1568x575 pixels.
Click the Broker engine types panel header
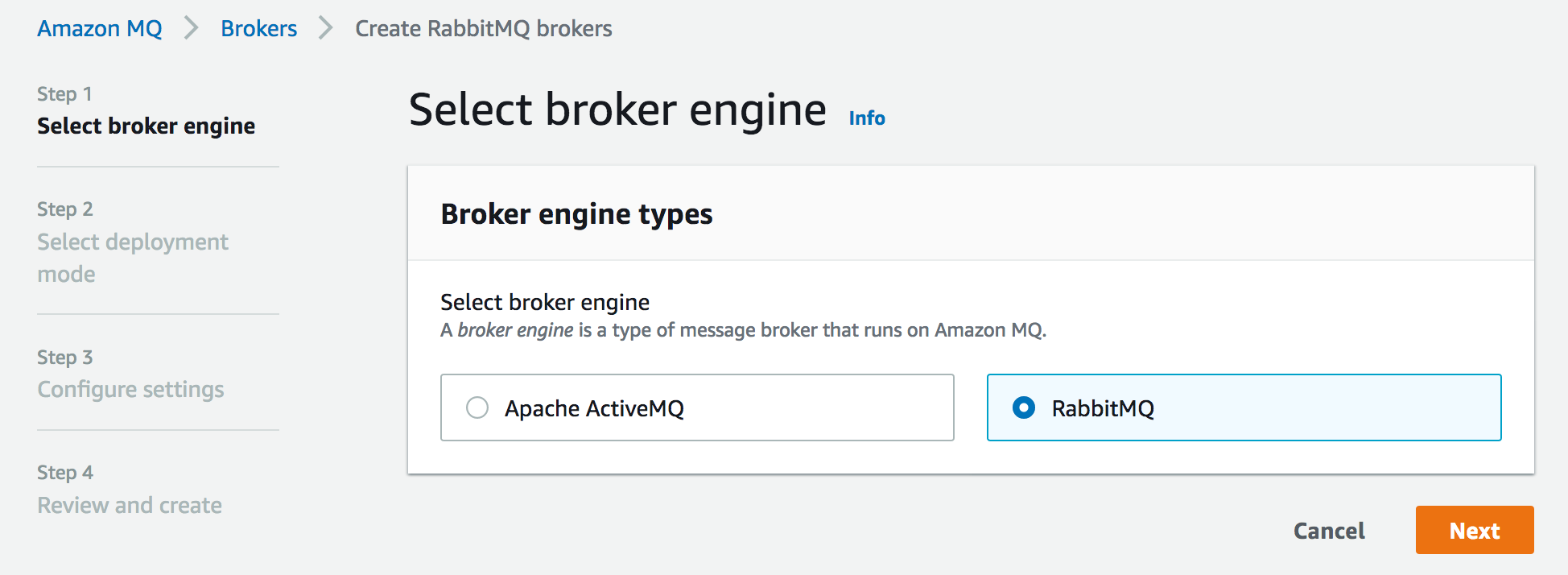coord(576,214)
